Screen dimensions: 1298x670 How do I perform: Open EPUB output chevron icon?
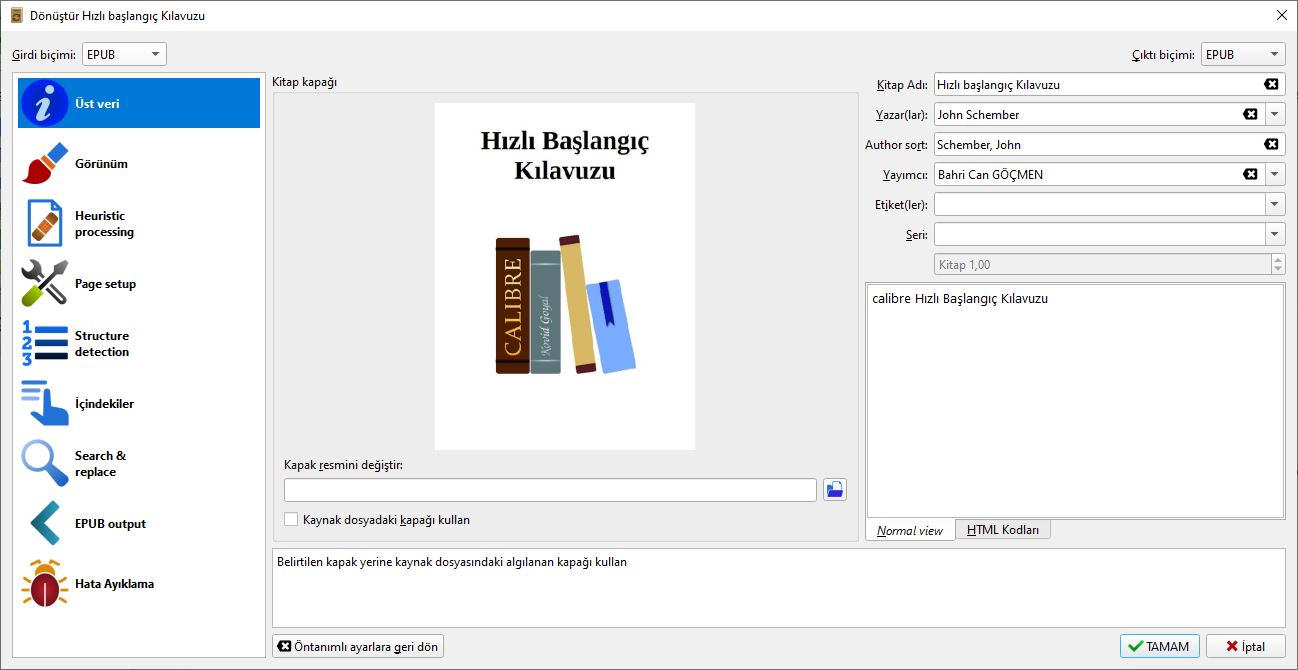(45, 524)
